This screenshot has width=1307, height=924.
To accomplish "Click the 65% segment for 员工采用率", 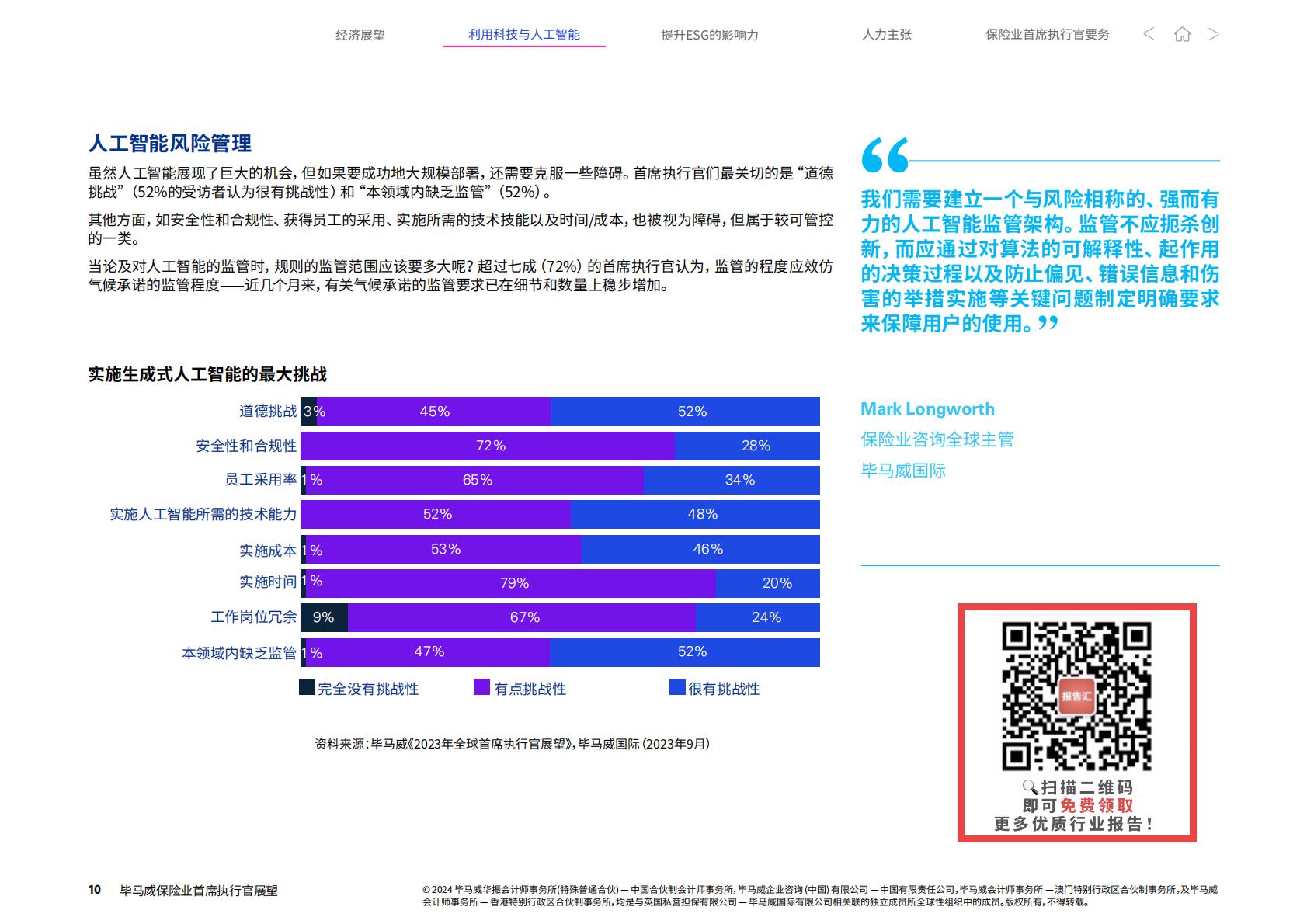I will (x=474, y=480).
